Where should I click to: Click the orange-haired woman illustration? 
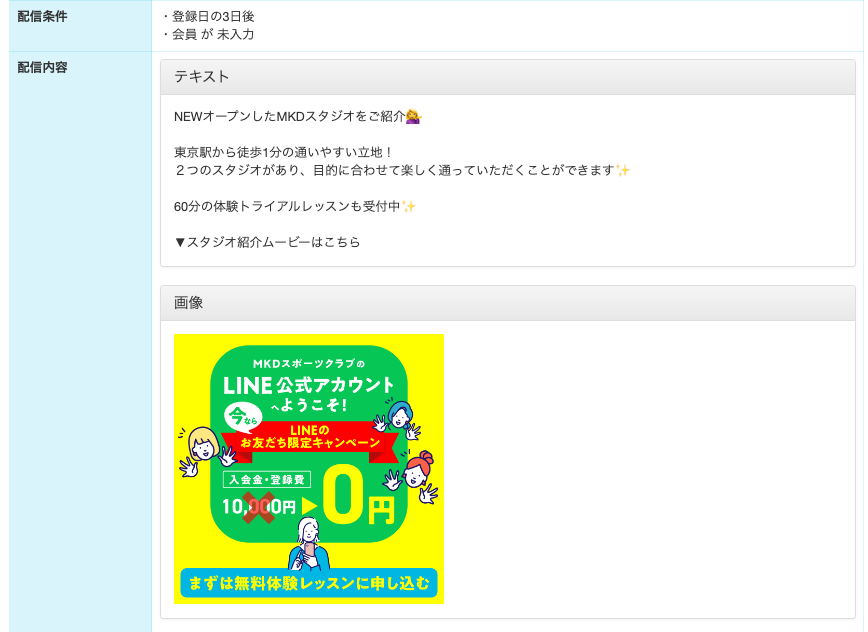415,476
